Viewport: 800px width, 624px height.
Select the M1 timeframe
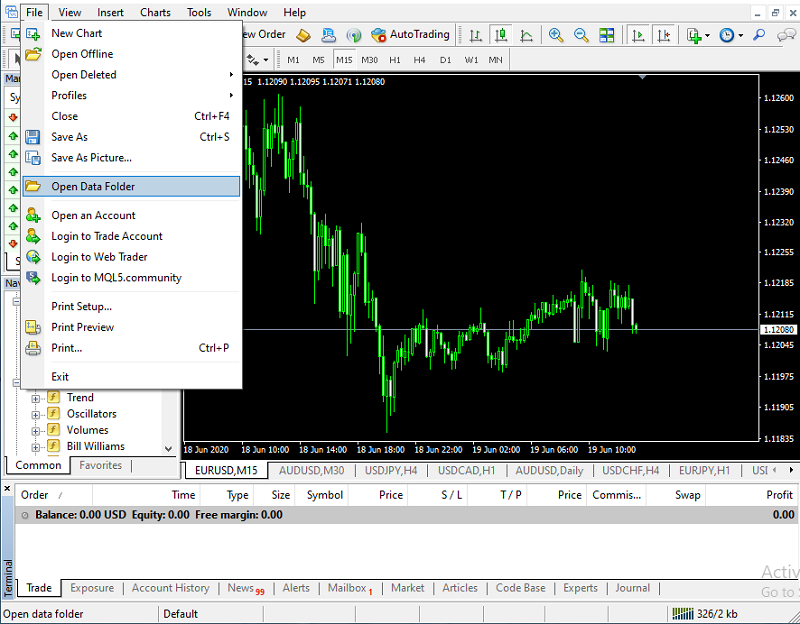click(x=293, y=60)
